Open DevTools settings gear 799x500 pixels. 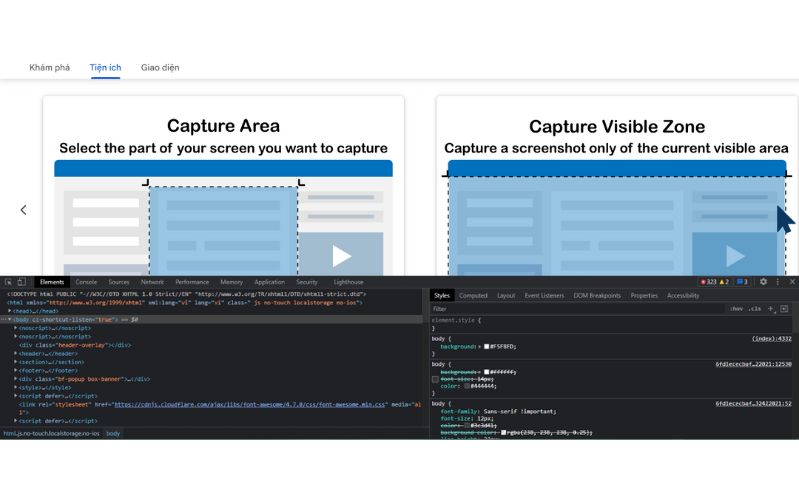pos(763,281)
